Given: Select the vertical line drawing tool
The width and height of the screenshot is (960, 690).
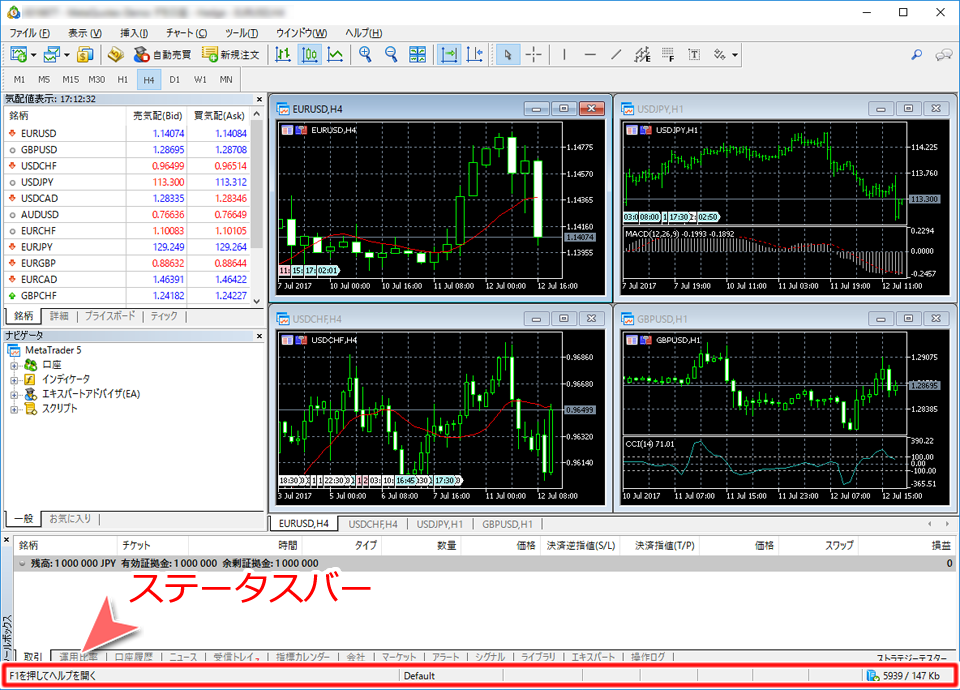Looking at the screenshot, I should (564, 54).
